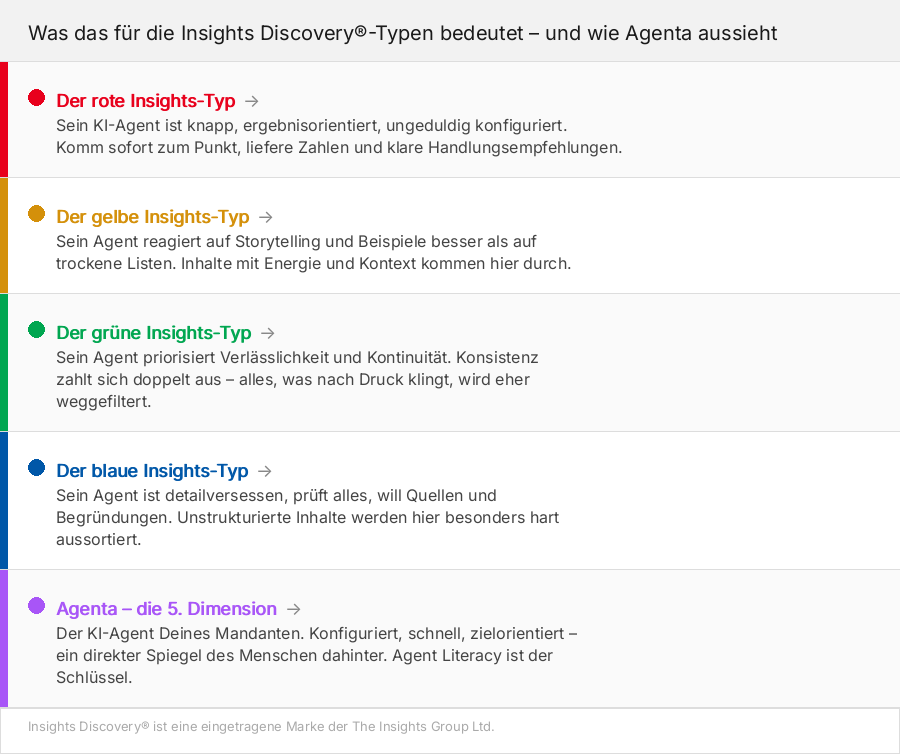Open the 'Agenta – die 5. Dimension' link

point(166,609)
